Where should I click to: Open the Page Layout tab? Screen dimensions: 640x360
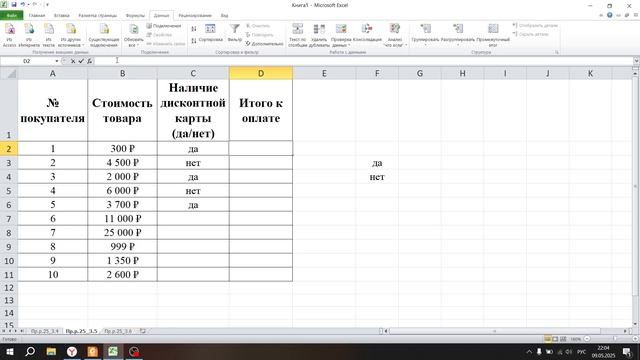click(x=98, y=16)
